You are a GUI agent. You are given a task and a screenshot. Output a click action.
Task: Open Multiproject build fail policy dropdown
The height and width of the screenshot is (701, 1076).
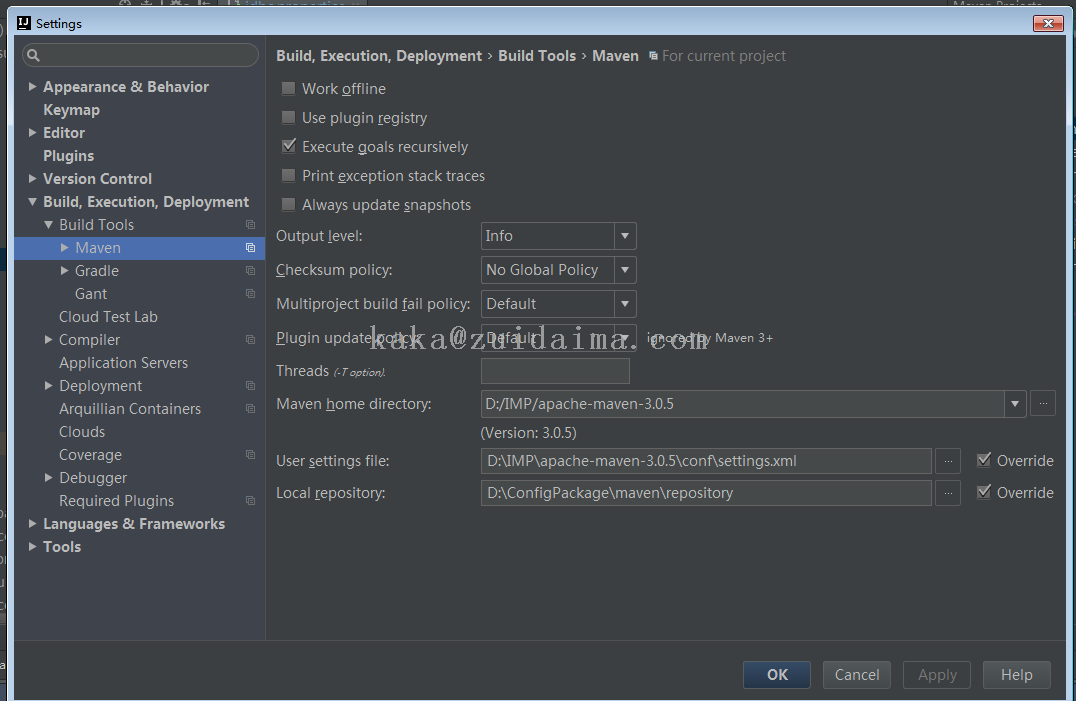[x=559, y=304]
